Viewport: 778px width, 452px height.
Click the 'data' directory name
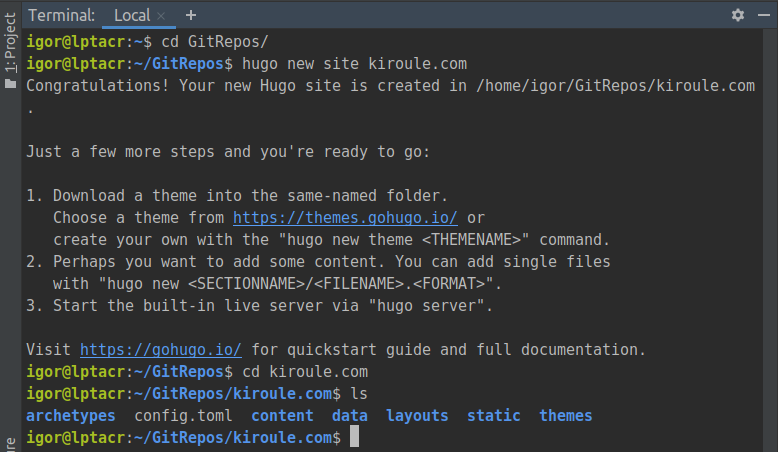point(350,416)
